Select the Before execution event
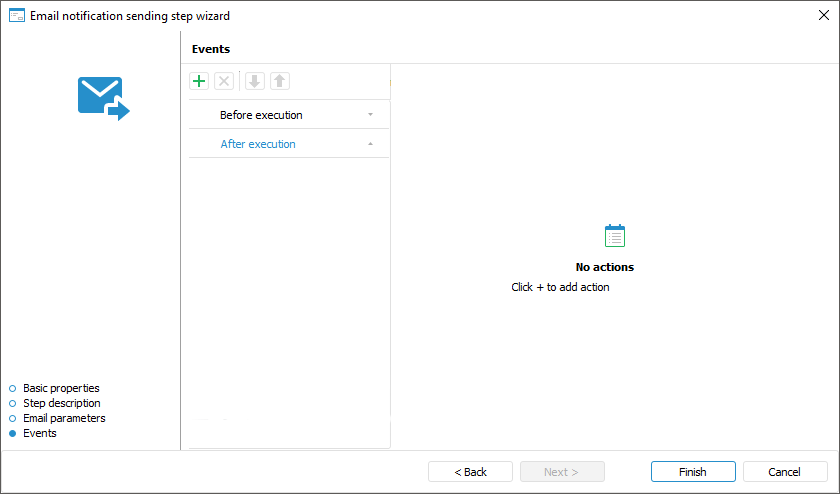 (261, 115)
